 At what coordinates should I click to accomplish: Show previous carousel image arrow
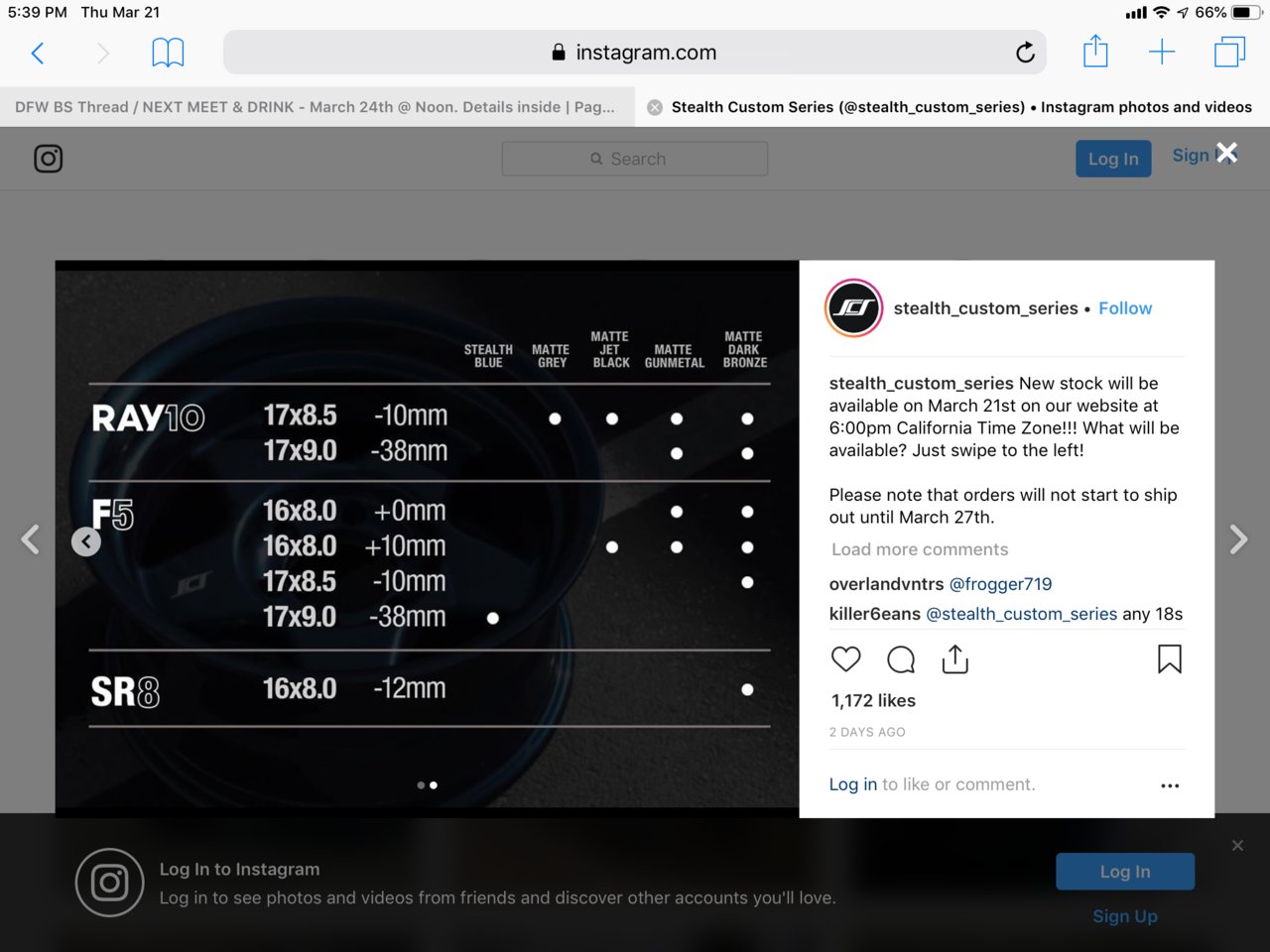[86, 541]
